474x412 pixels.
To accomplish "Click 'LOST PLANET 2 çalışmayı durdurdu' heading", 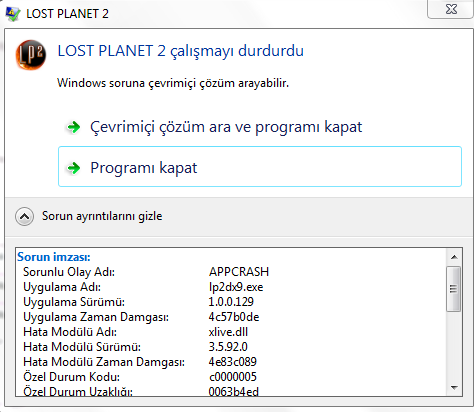I will (x=181, y=51).
